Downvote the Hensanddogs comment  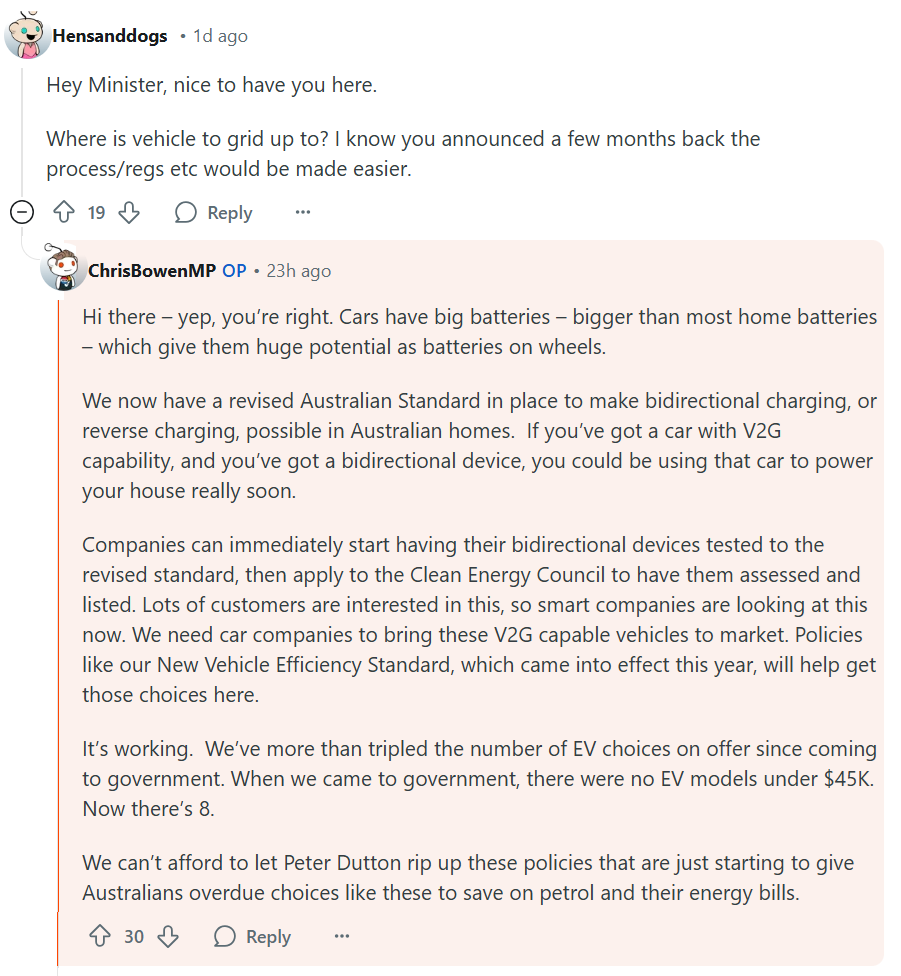pyautogui.click(x=129, y=213)
